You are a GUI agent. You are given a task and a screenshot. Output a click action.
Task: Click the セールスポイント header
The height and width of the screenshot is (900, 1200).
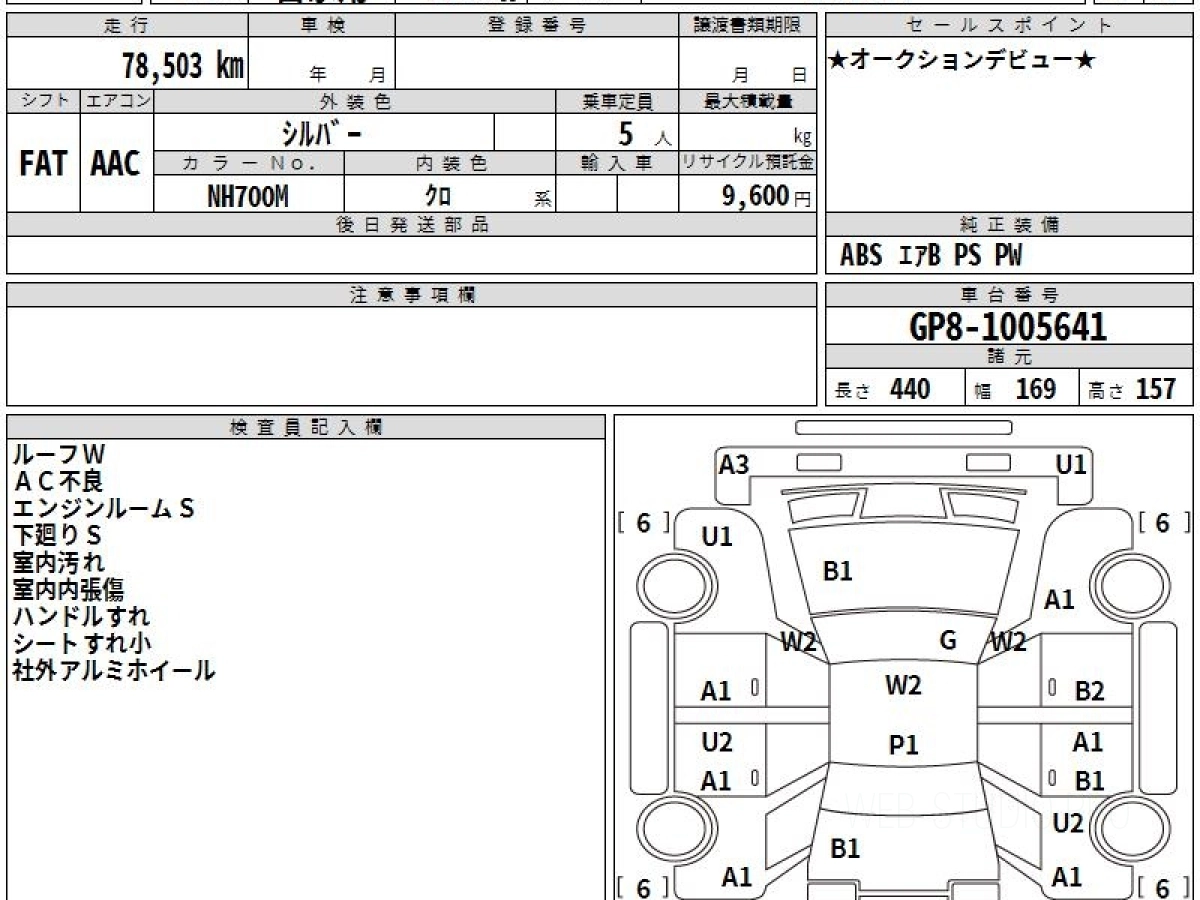(1010, 26)
